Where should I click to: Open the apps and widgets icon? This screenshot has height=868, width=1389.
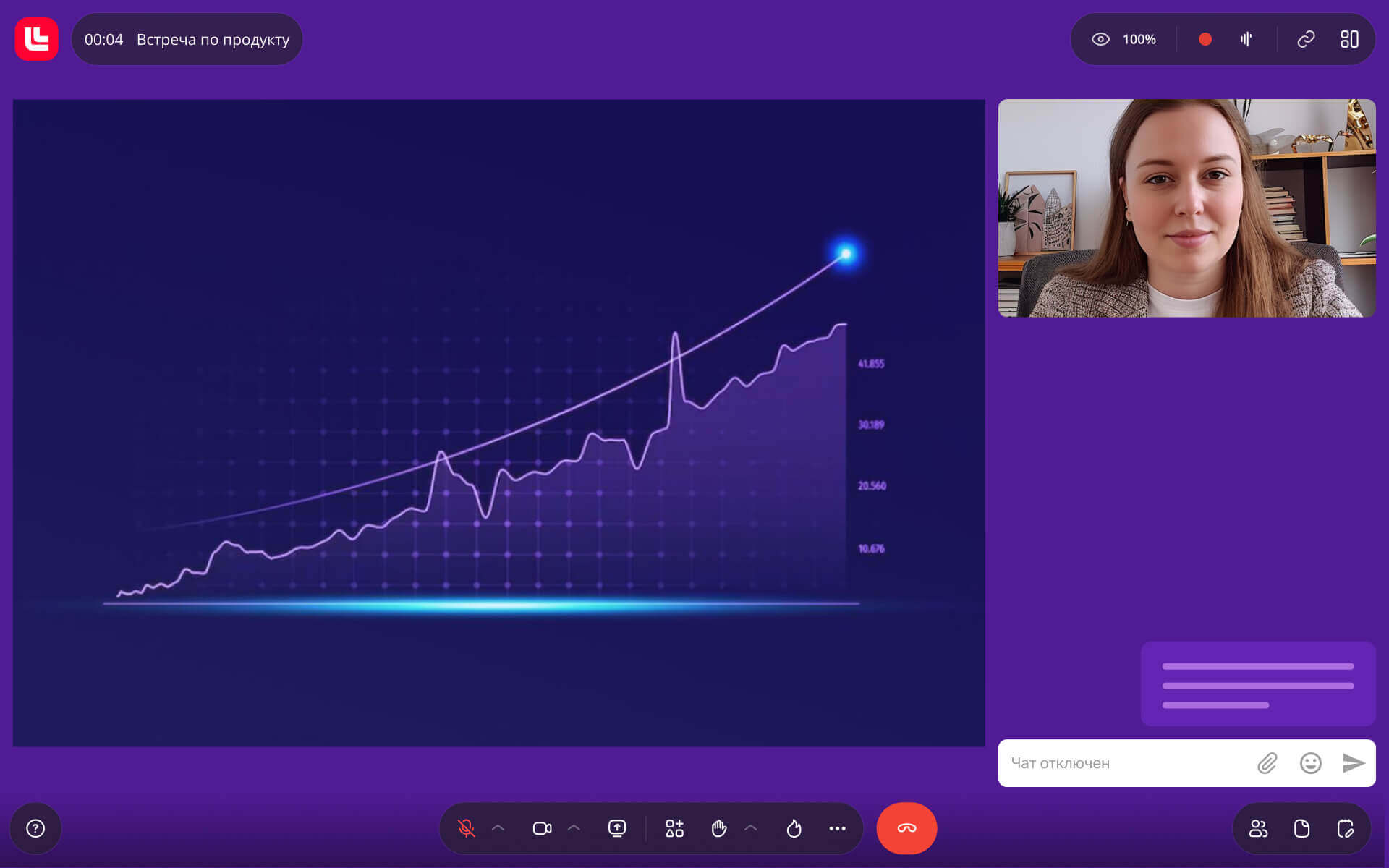click(674, 828)
